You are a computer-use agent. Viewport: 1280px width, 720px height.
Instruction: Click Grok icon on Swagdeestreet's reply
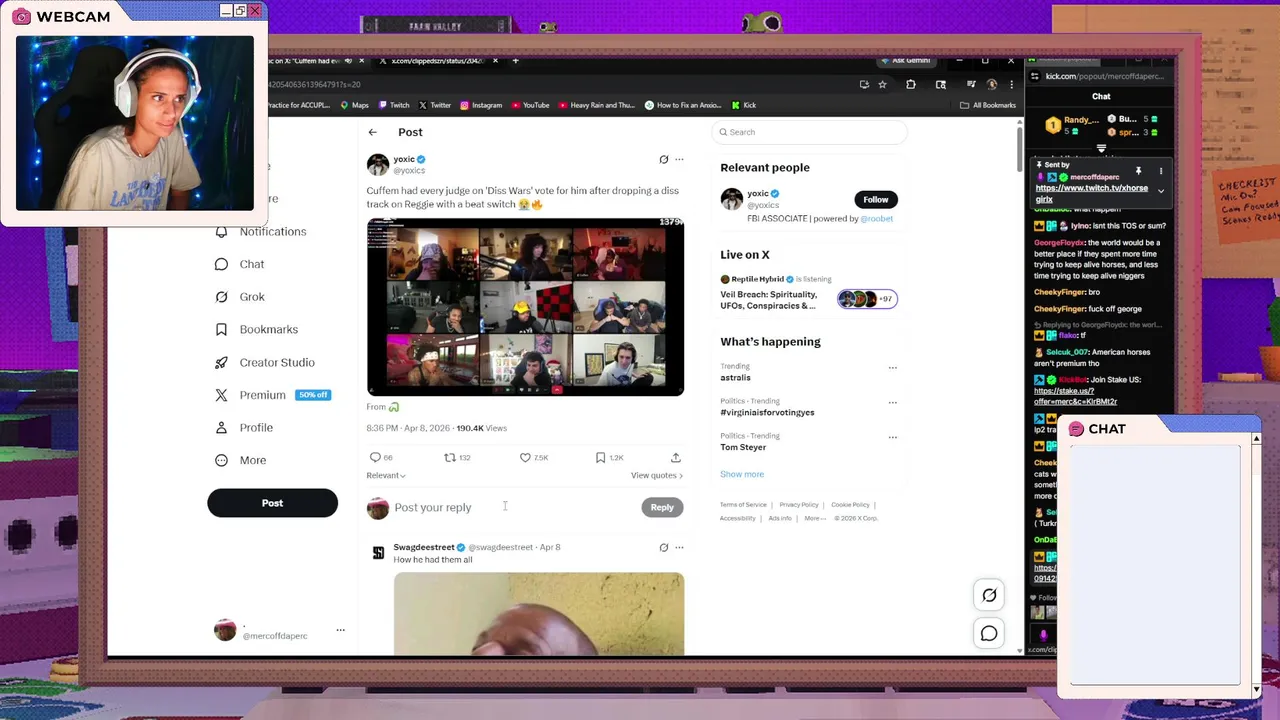[663, 548]
